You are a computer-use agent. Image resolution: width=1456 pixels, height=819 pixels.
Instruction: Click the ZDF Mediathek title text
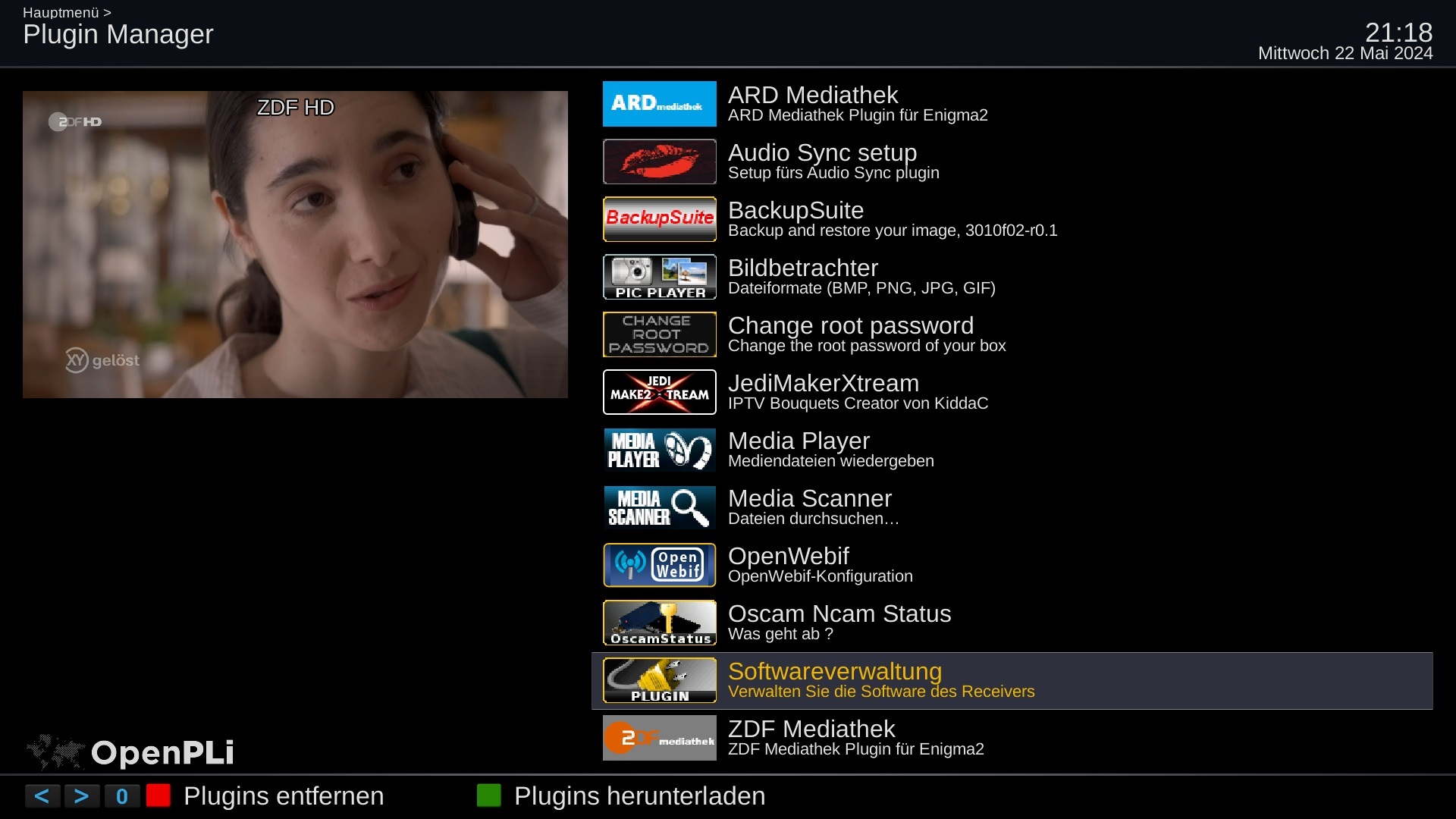(x=811, y=729)
